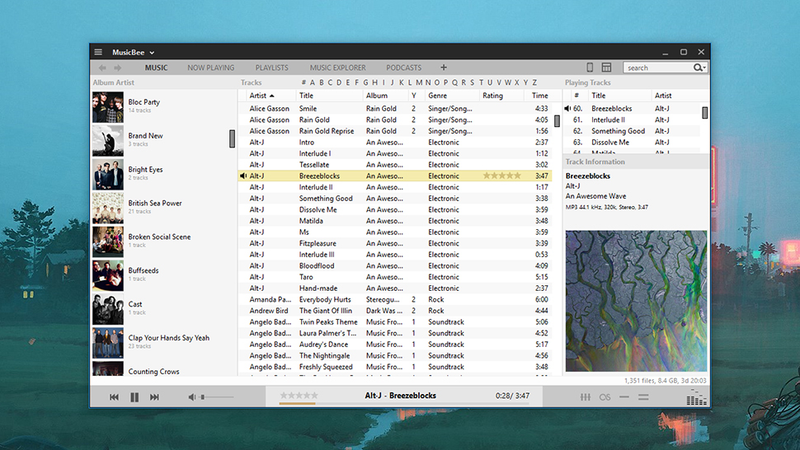Show the visualizer bars icon
Image resolution: width=800 pixels, height=450 pixels.
point(696,397)
